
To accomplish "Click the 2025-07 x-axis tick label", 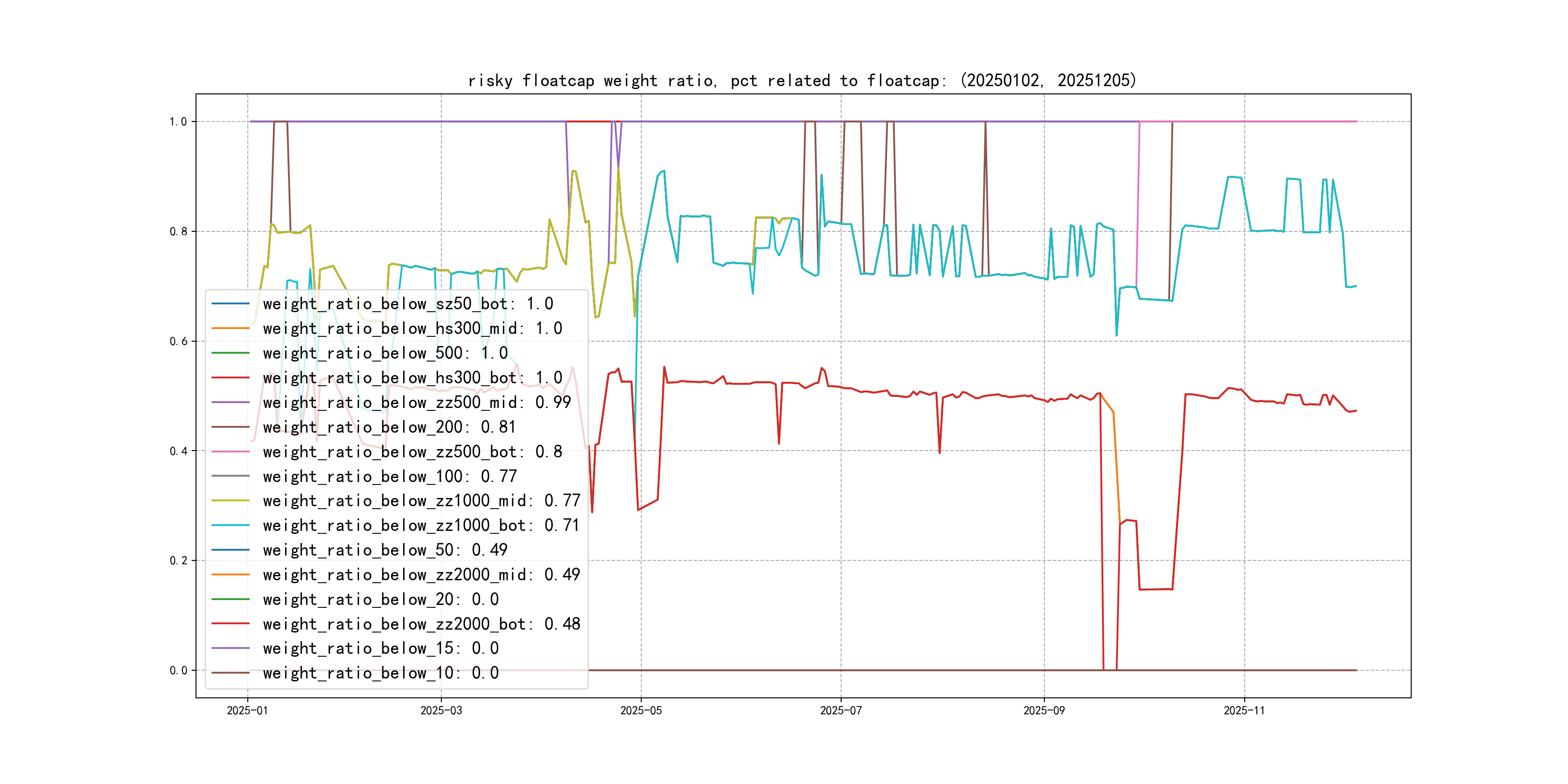I will [x=841, y=711].
